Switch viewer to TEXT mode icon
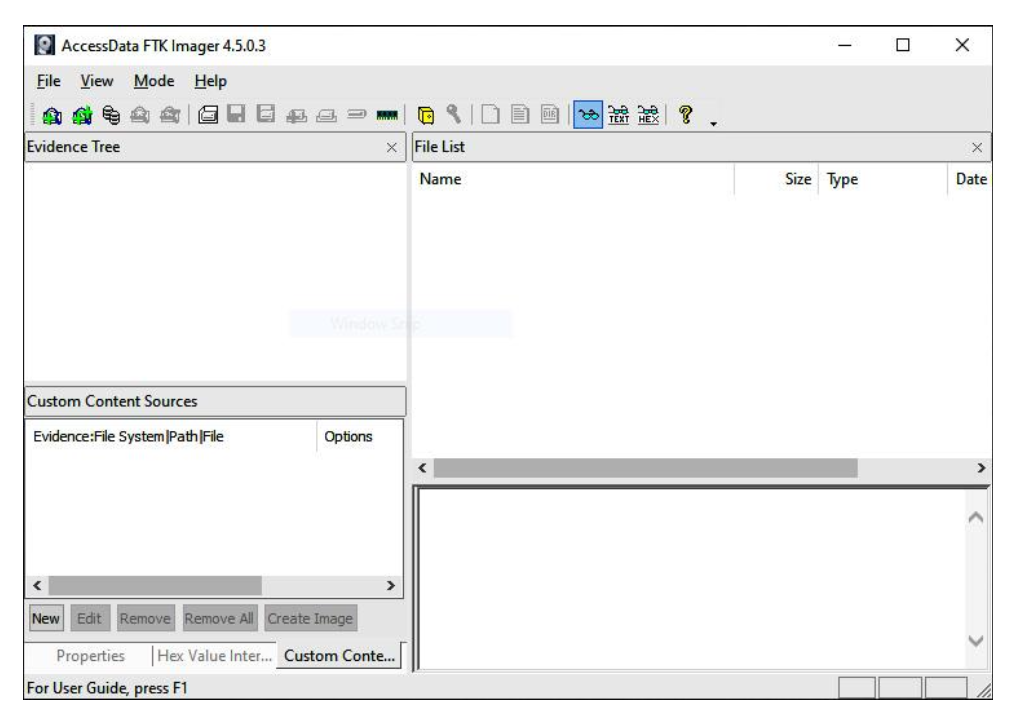The width and height of the screenshot is (1010, 714). point(618,115)
